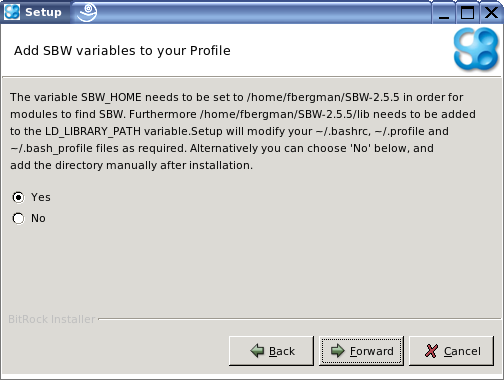Close the Setup window with title bar X
This screenshot has height=380, width=504.
click(491, 13)
